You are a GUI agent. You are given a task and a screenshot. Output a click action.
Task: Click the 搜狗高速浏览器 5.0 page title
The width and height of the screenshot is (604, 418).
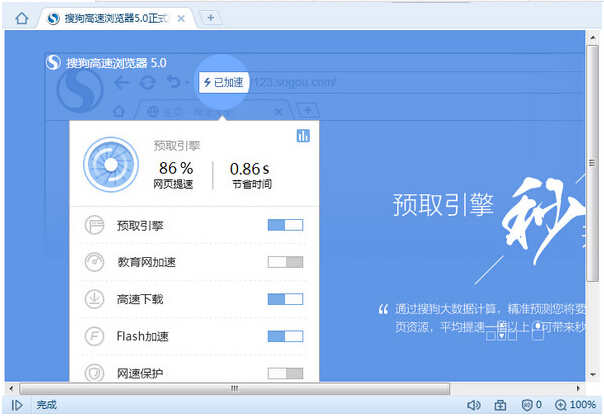tap(116, 63)
